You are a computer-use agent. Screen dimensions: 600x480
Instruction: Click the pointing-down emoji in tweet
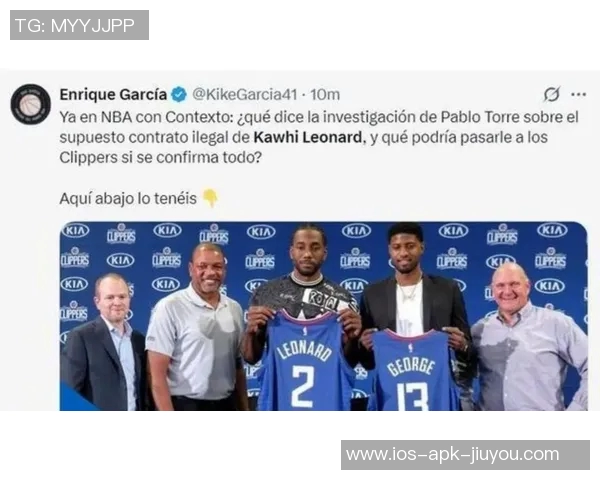(x=210, y=198)
